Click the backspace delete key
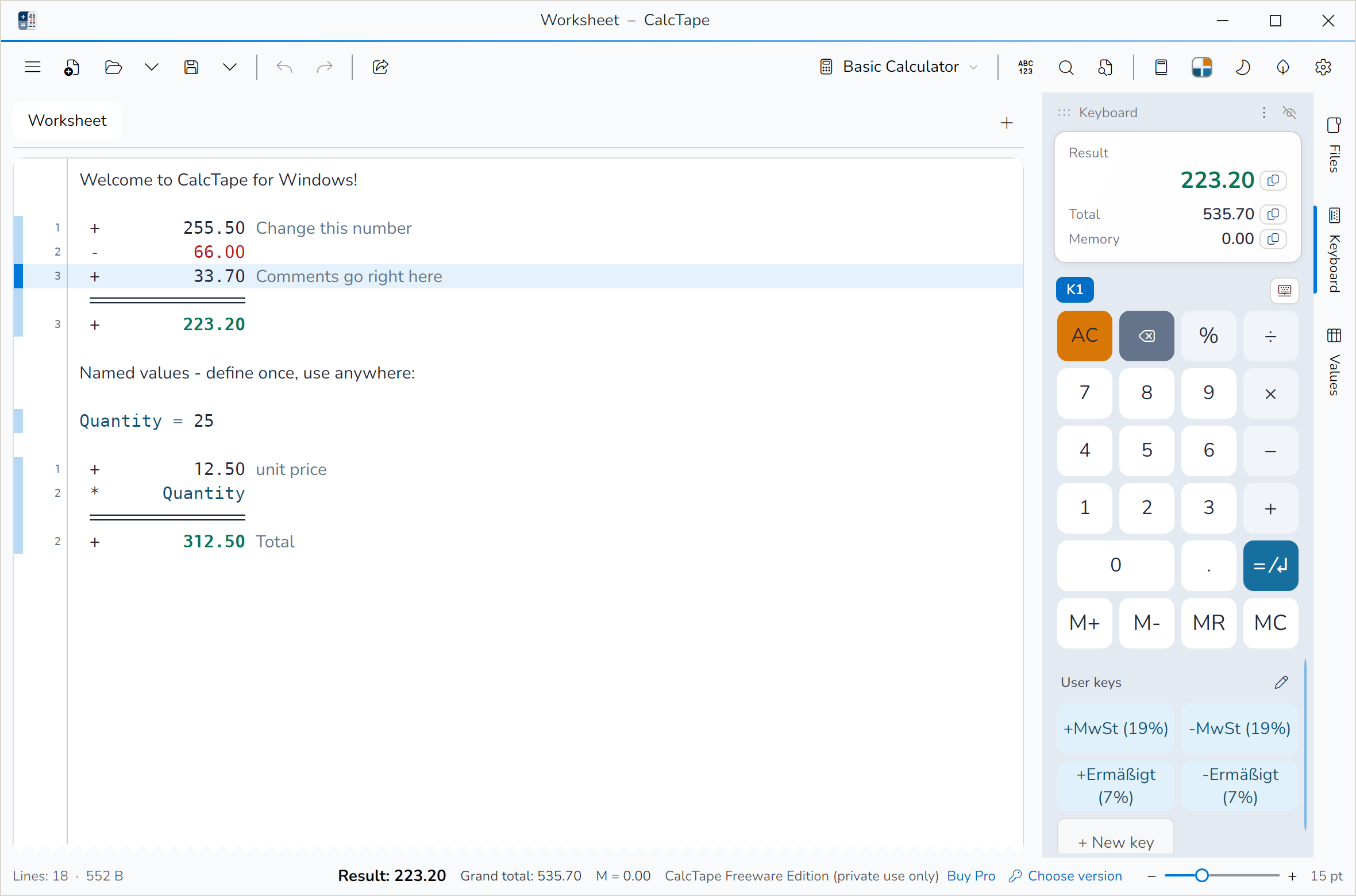 pyautogui.click(x=1147, y=336)
